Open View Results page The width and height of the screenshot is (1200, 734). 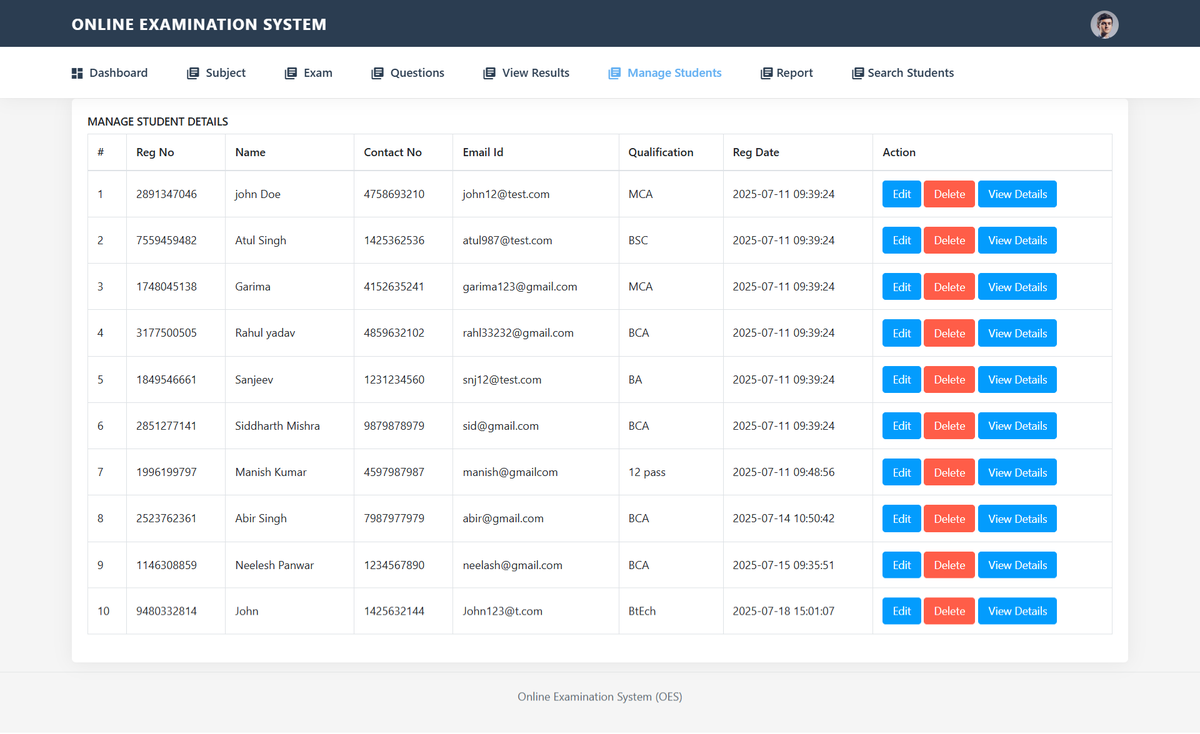point(526,73)
